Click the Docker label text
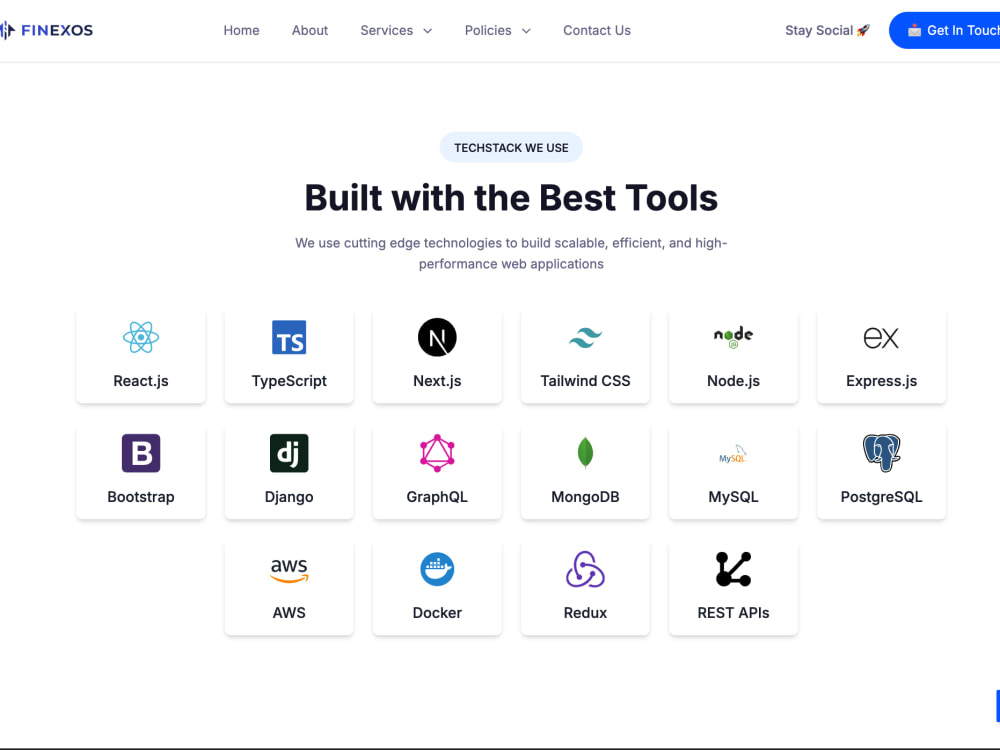 point(437,613)
